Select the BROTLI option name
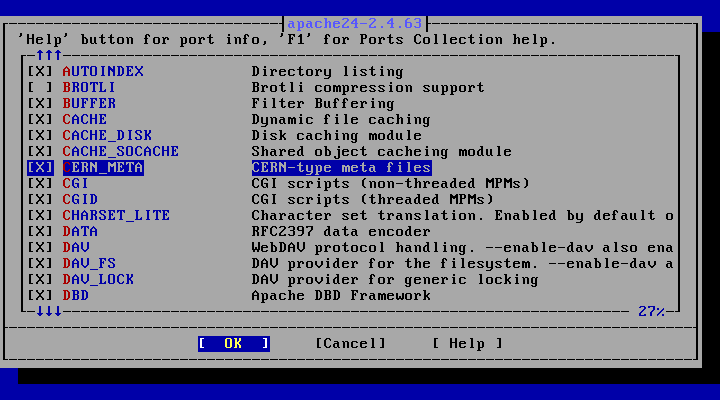This screenshot has width=720, height=400. tap(89, 88)
